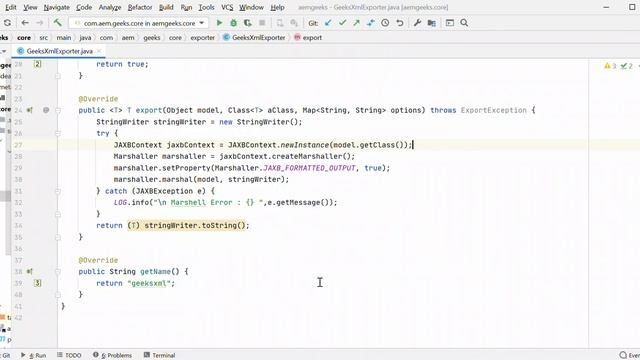Run with coverage shield icon

[248, 23]
